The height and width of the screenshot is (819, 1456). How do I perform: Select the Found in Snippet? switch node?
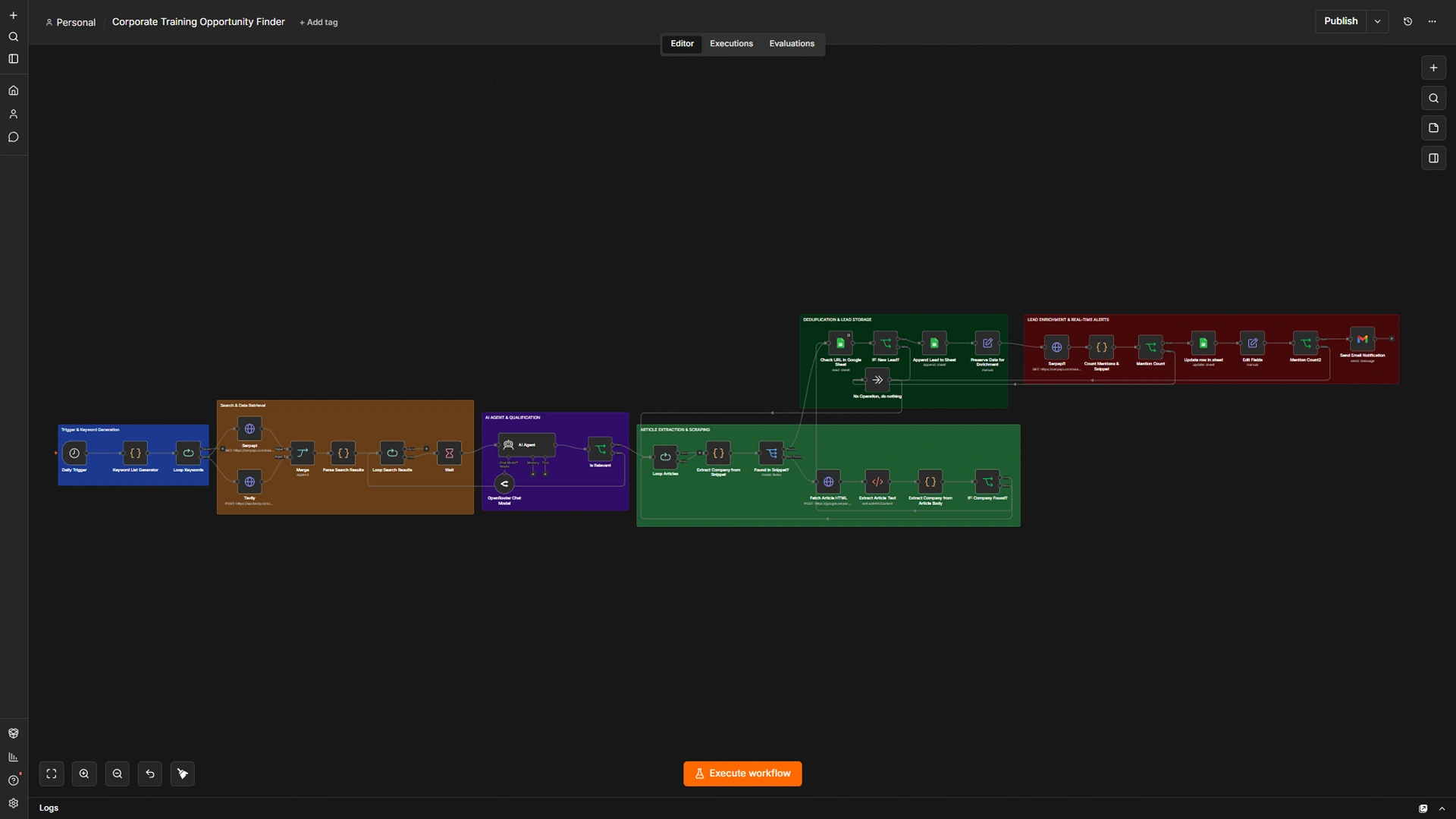[771, 453]
